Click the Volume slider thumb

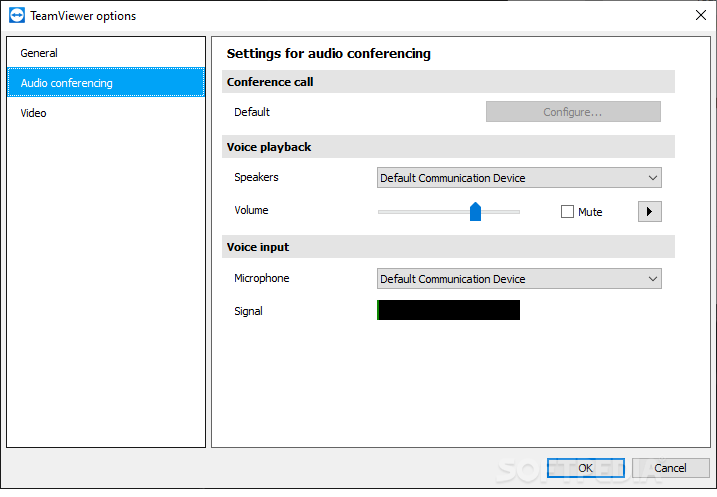pos(476,212)
